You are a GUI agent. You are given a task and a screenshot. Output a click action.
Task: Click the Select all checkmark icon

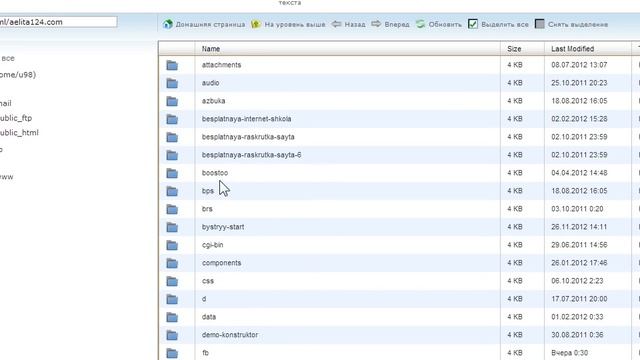tap(473, 24)
